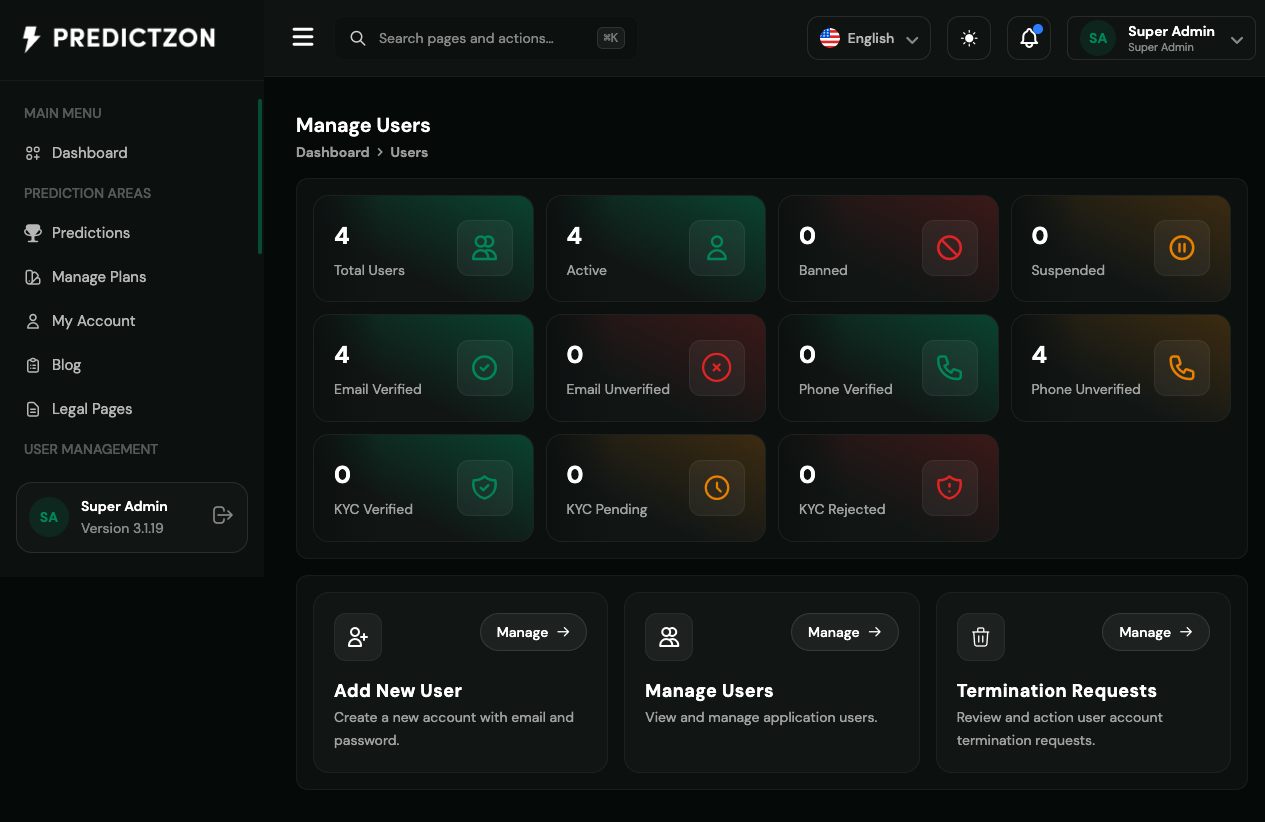1265x822 pixels.
Task: Click the Add New User heading
Action: point(398,691)
